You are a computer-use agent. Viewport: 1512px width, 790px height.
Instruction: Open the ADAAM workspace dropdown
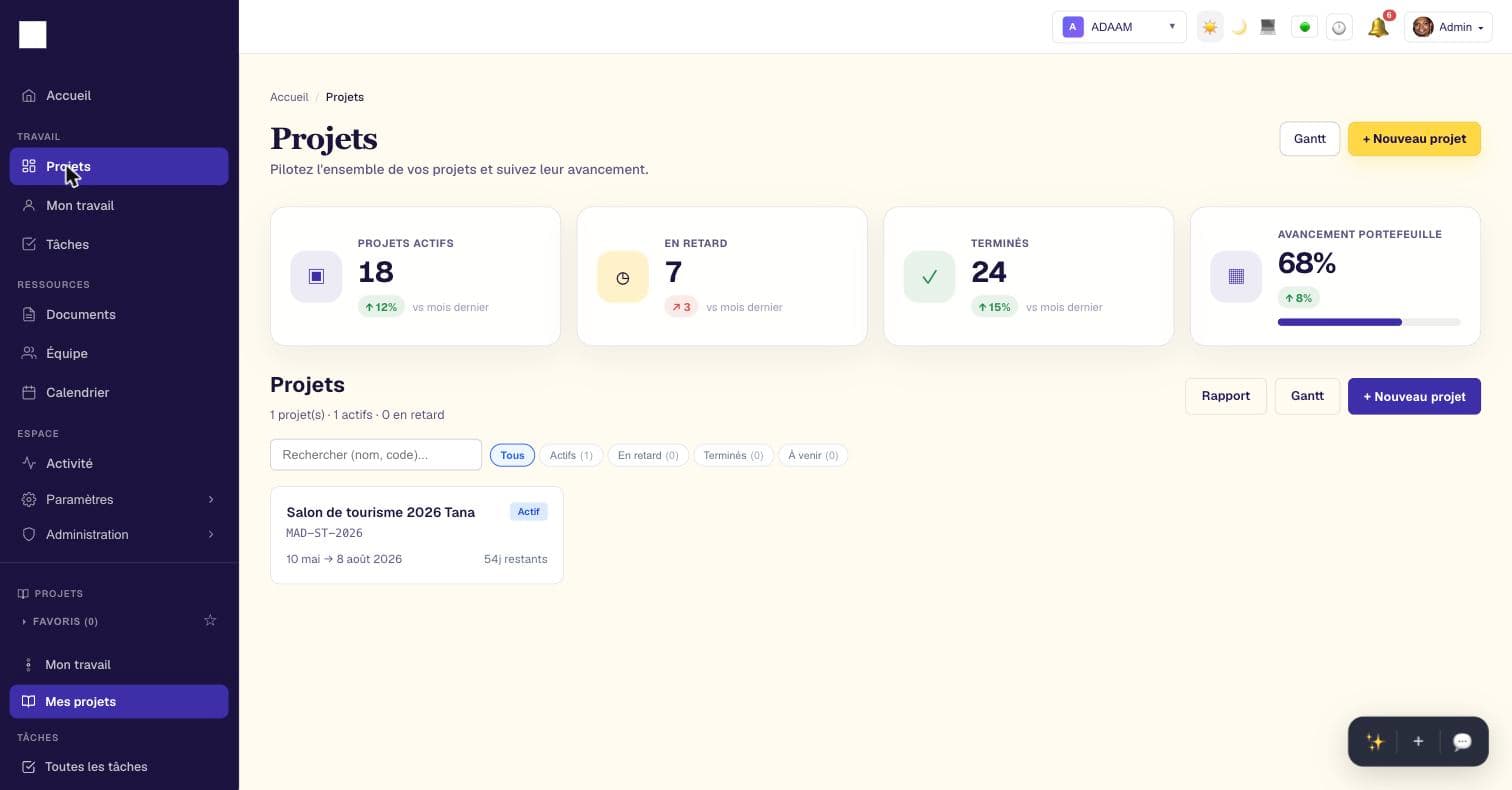1119,27
